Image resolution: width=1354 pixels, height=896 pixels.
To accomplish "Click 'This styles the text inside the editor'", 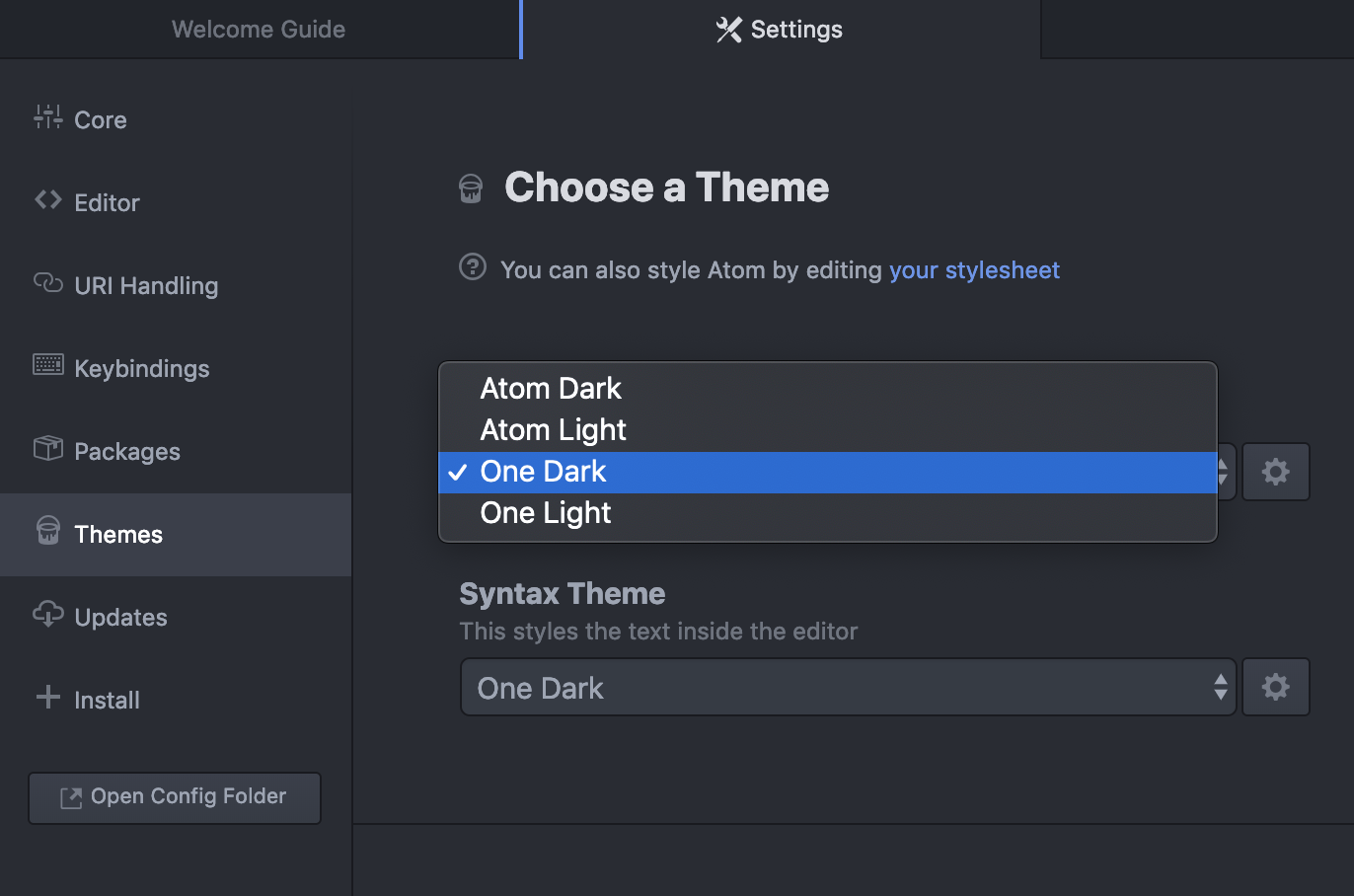I will coord(658,631).
